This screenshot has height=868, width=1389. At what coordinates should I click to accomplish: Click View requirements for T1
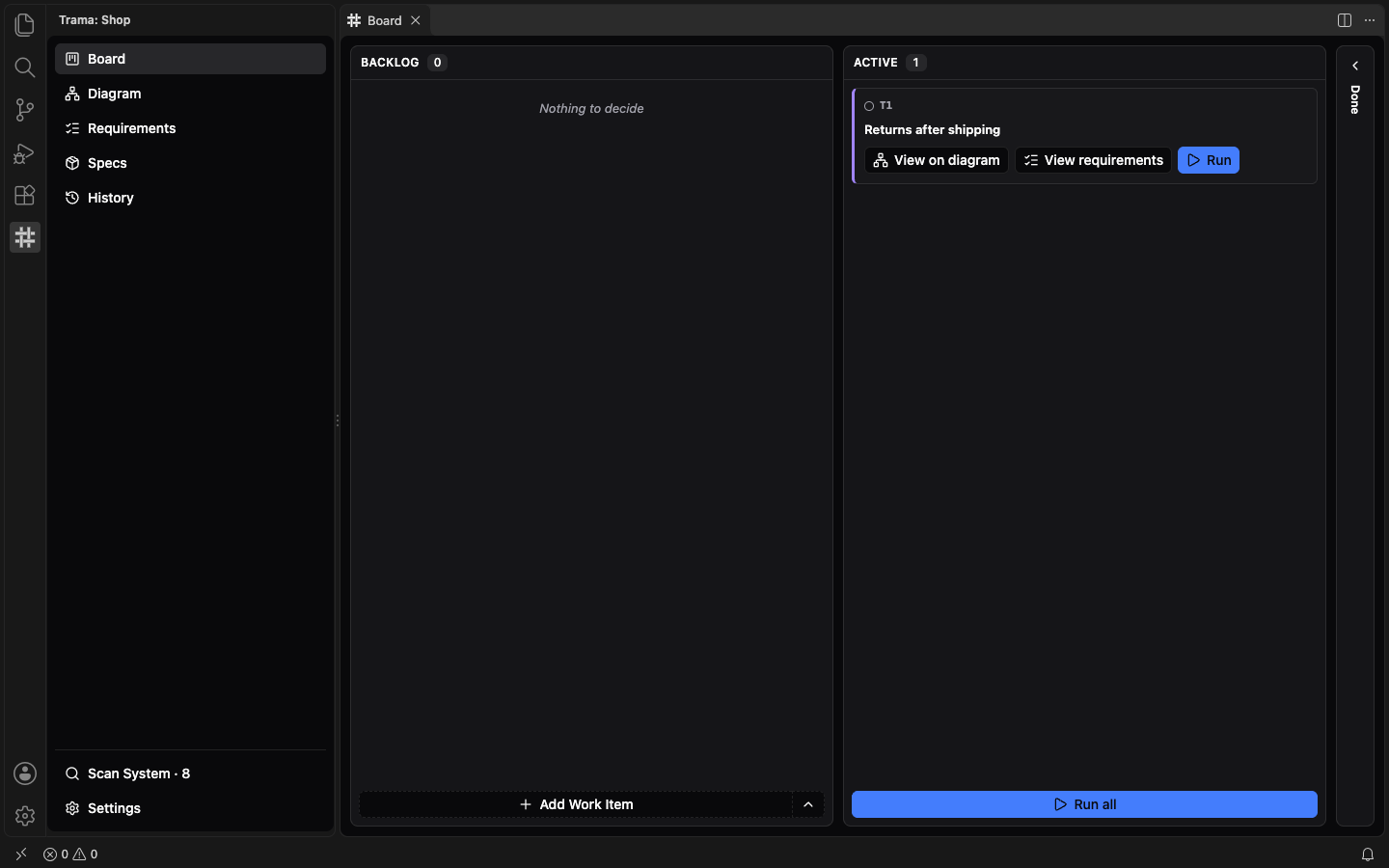click(1093, 160)
